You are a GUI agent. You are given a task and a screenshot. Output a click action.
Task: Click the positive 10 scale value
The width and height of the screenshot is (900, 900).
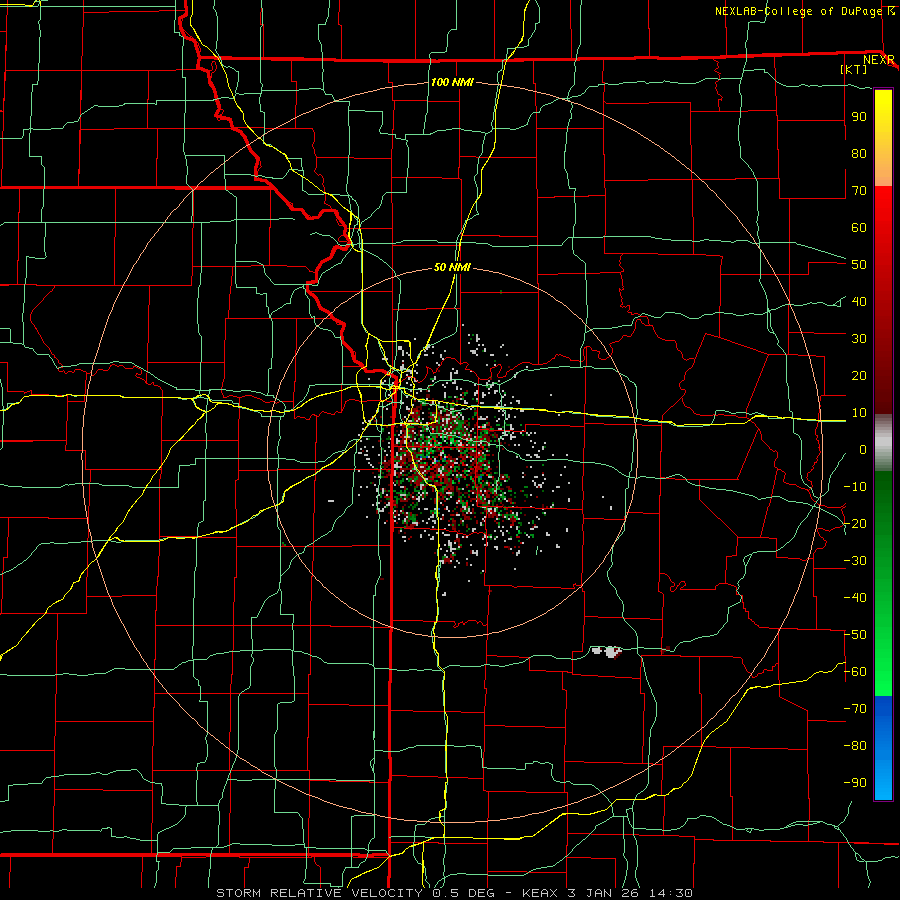859,413
